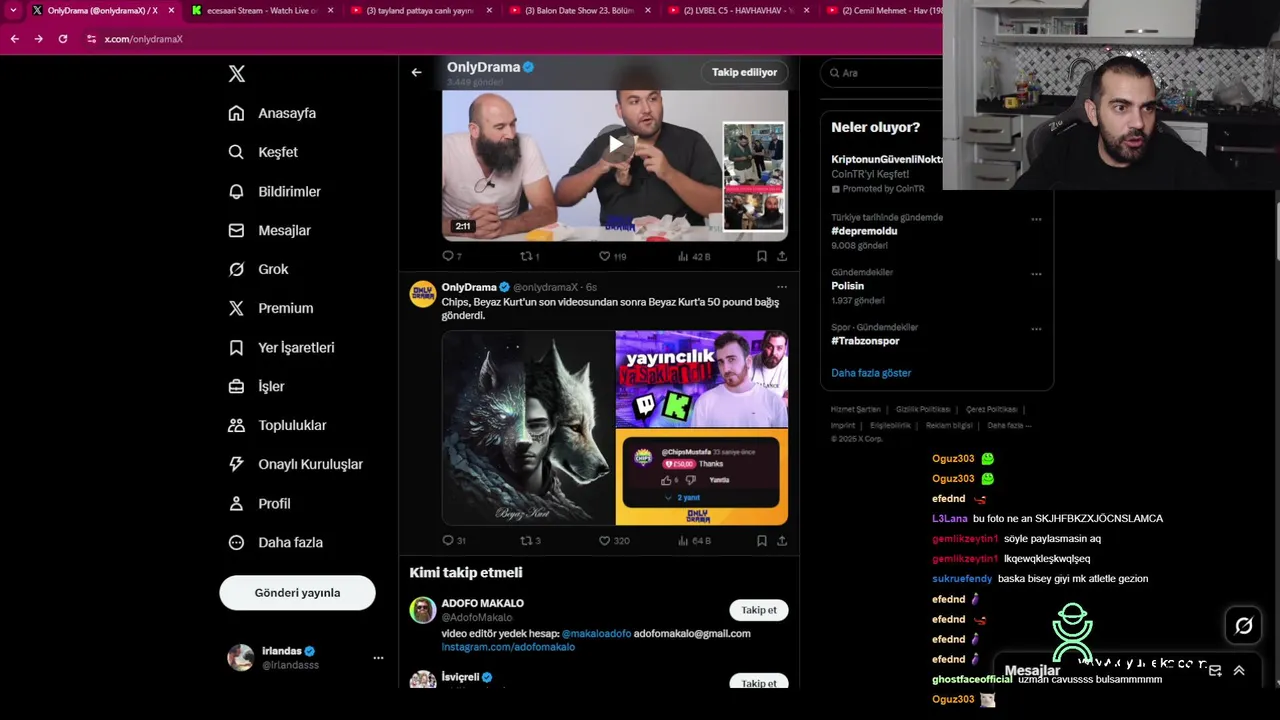Play the 2:11 video
The width and height of the screenshot is (1280, 720).
coord(615,145)
